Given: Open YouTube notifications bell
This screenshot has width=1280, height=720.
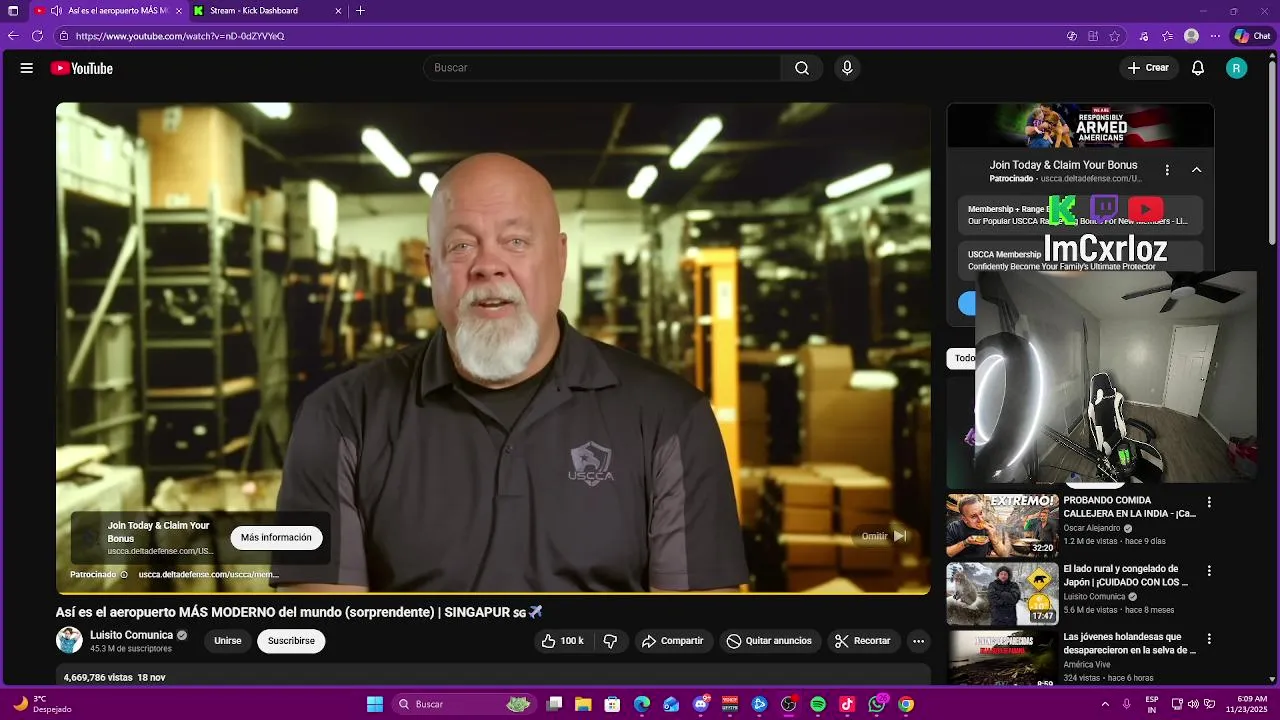Looking at the screenshot, I should pos(1198,68).
